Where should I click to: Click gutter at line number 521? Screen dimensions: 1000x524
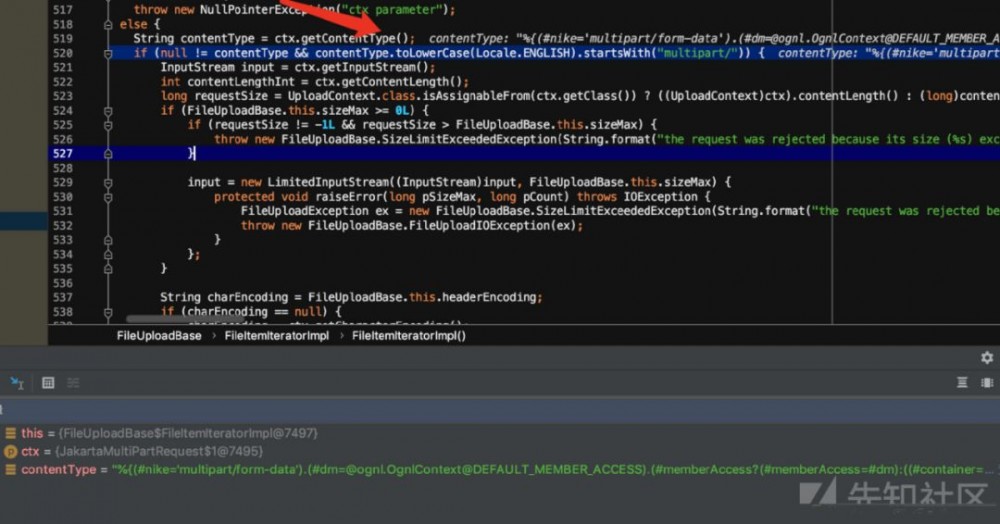(62, 67)
